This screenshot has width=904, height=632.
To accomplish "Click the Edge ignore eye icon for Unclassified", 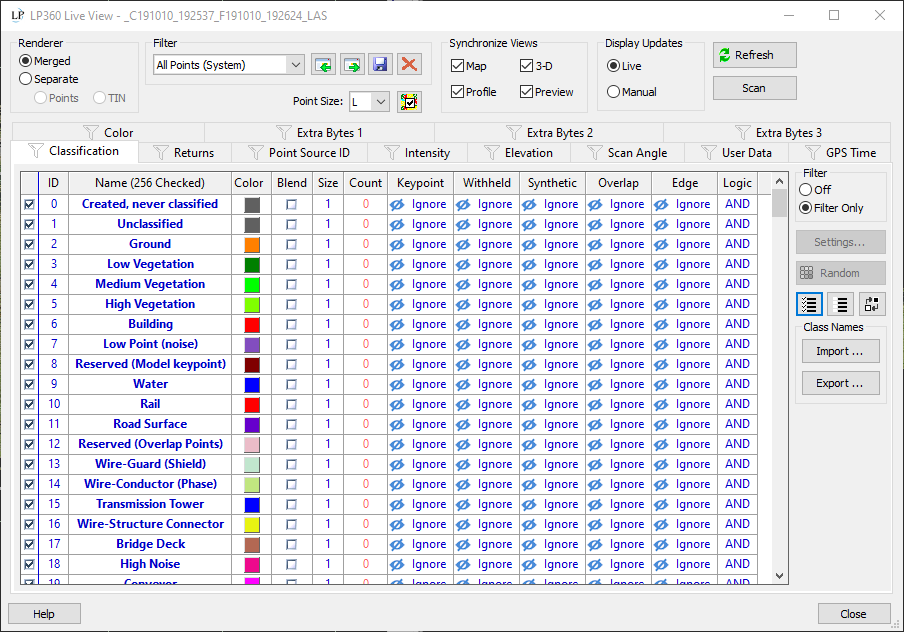I will click(661, 225).
